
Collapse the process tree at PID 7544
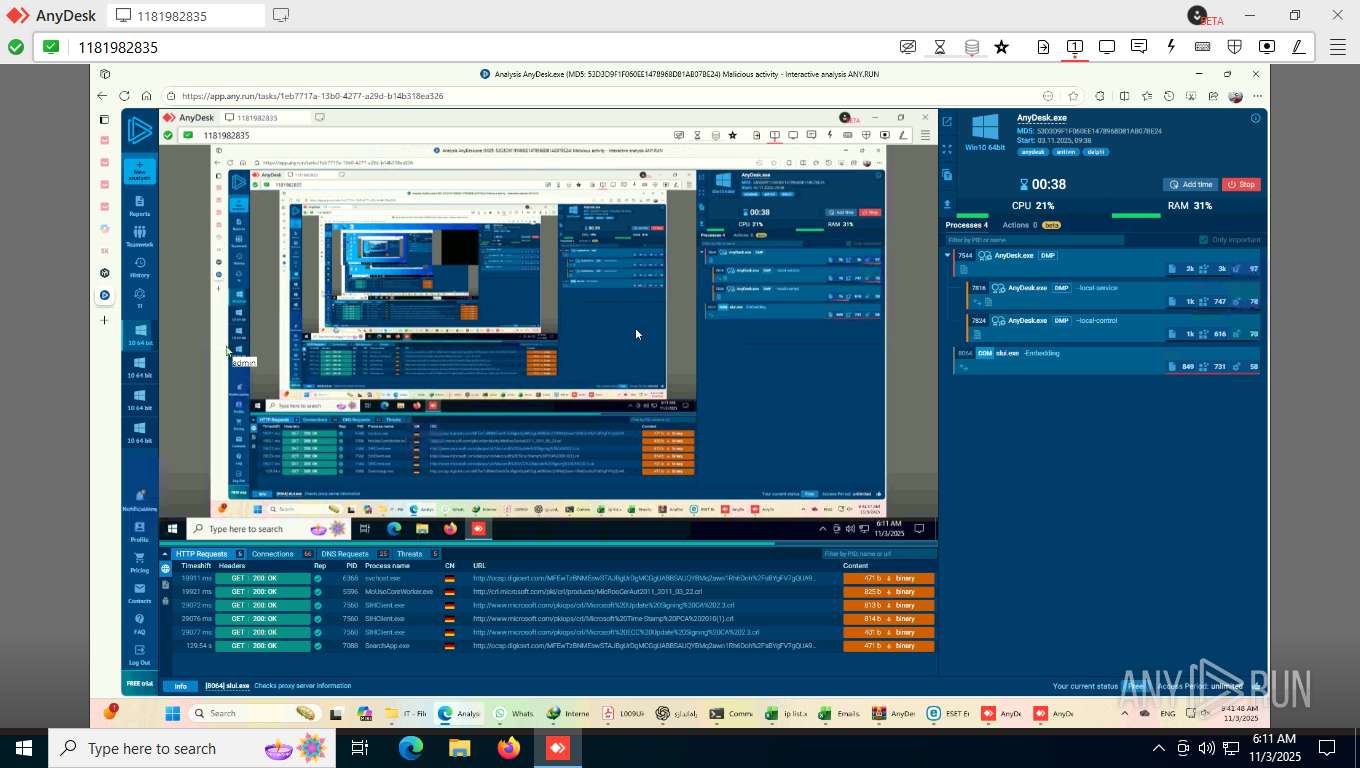(x=948, y=255)
